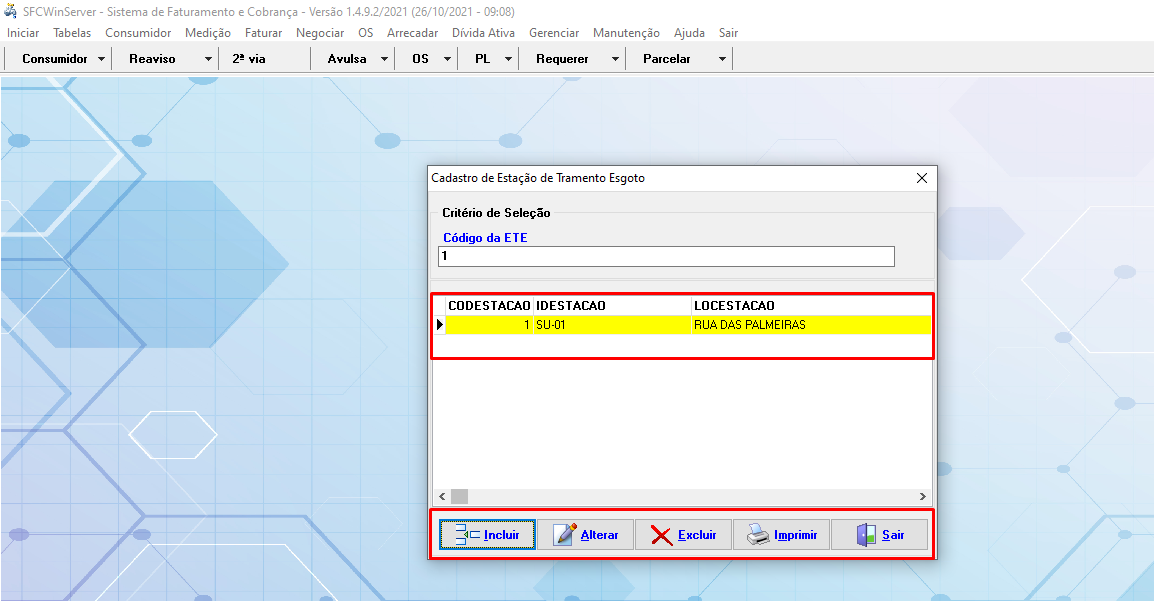
Task: Click the red X Excluir icon
Action: 661,535
